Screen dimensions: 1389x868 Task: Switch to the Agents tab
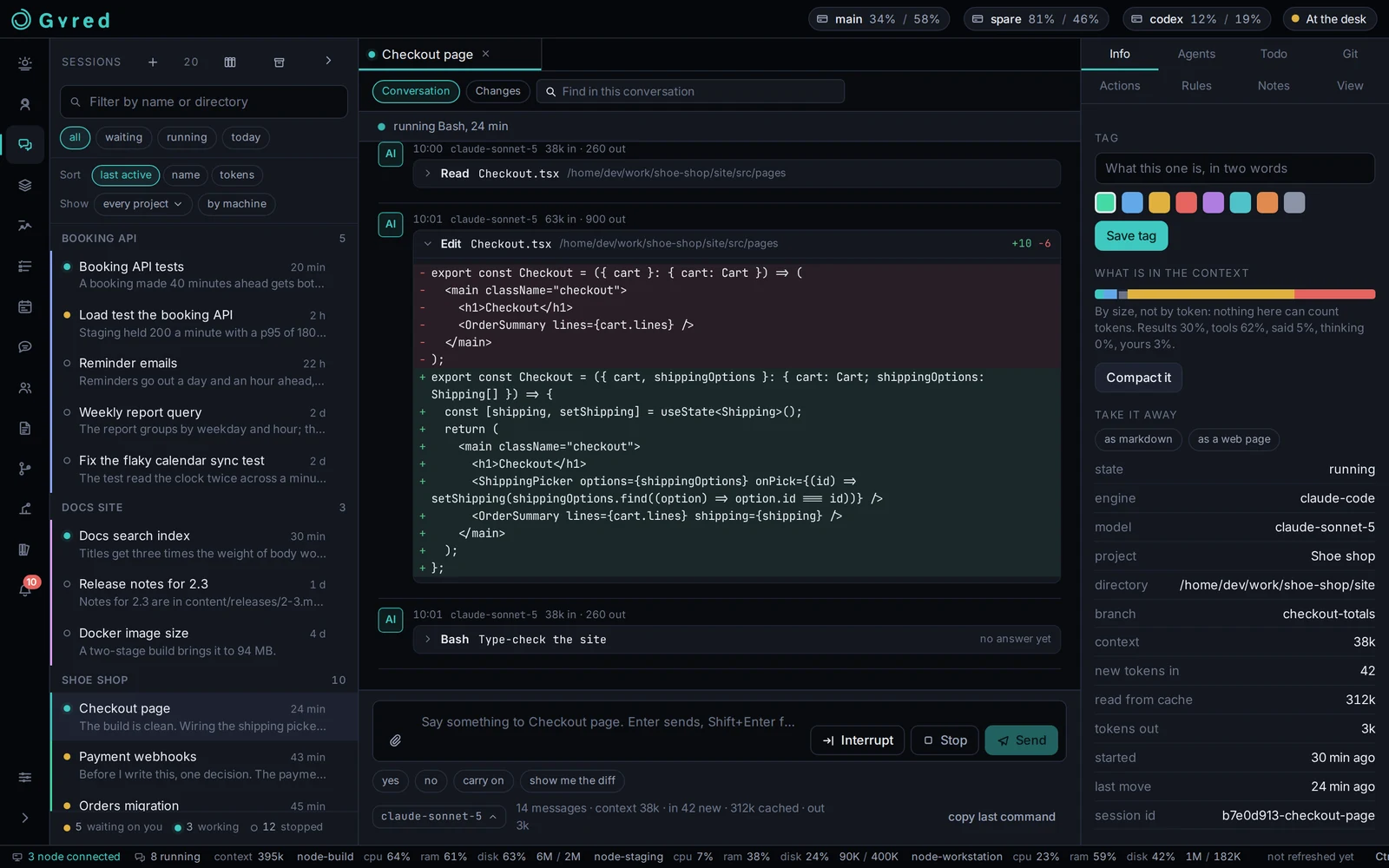pyautogui.click(x=1196, y=54)
